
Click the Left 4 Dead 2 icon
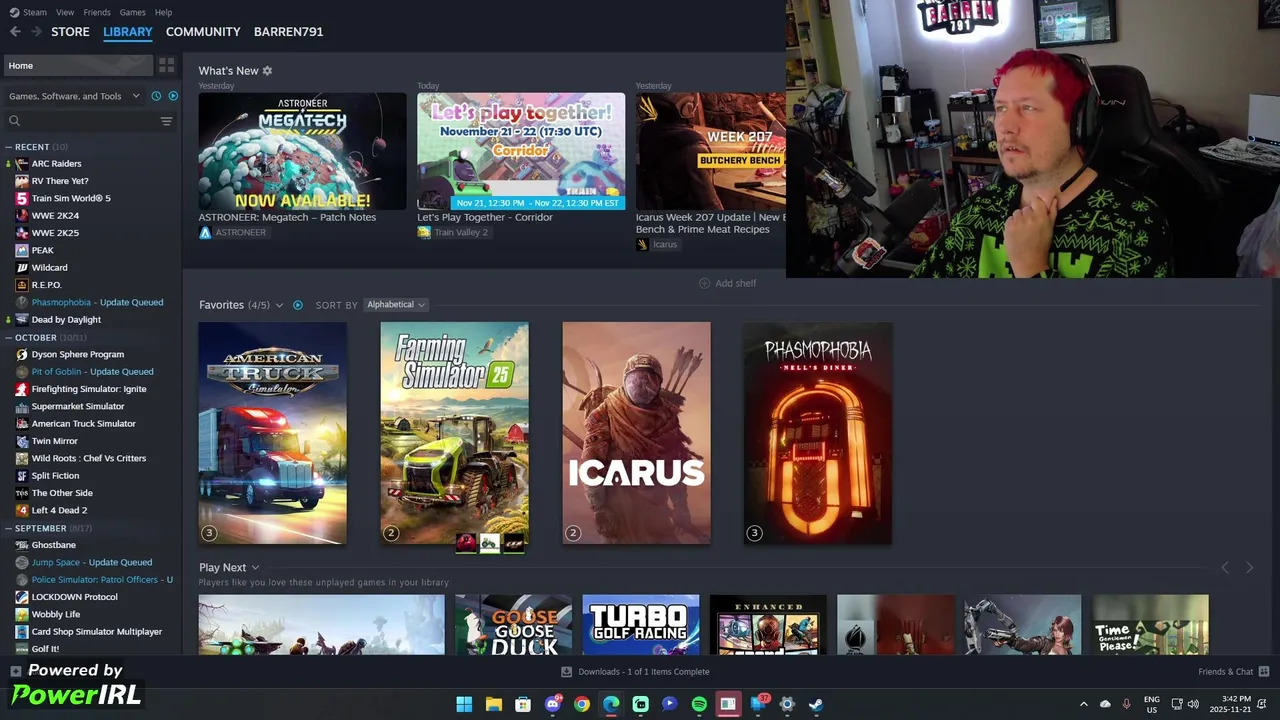click(22, 510)
